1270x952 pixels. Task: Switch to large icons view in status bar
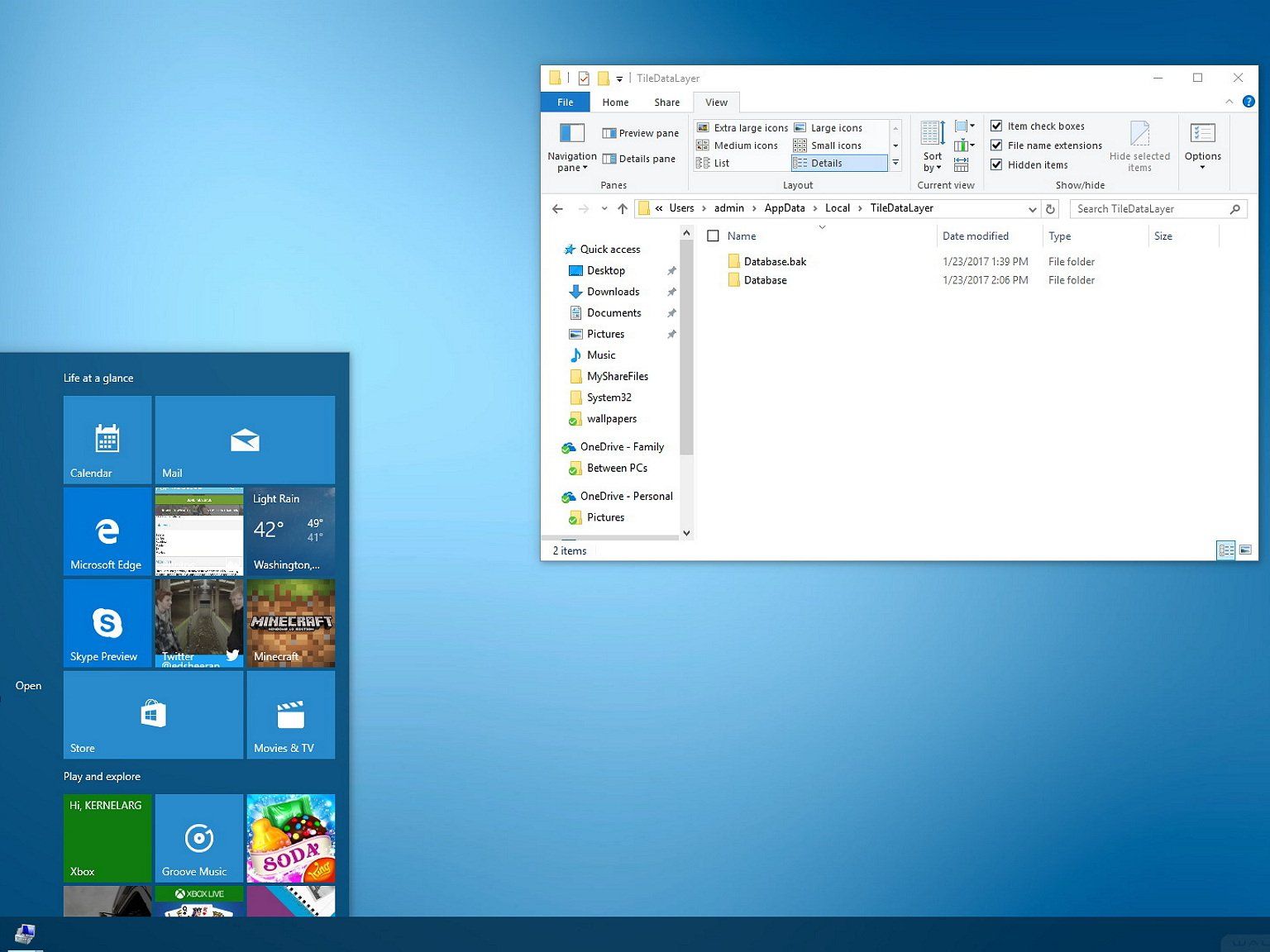(x=1245, y=550)
